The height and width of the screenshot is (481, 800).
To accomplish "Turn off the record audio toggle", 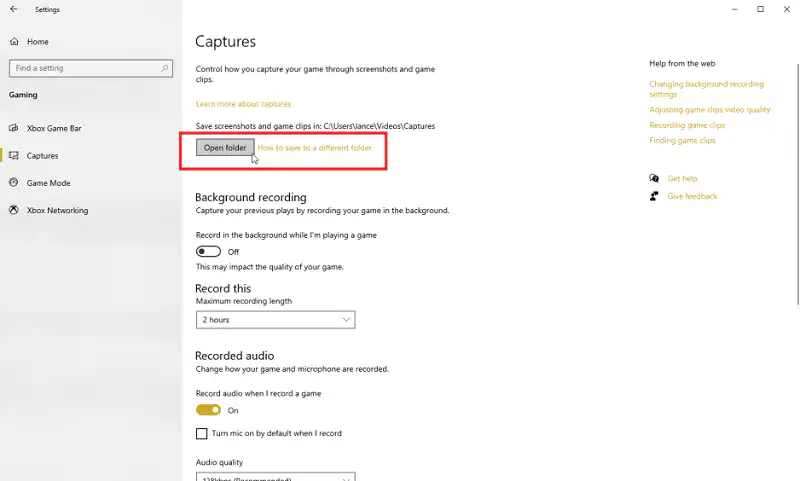I will point(208,410).
